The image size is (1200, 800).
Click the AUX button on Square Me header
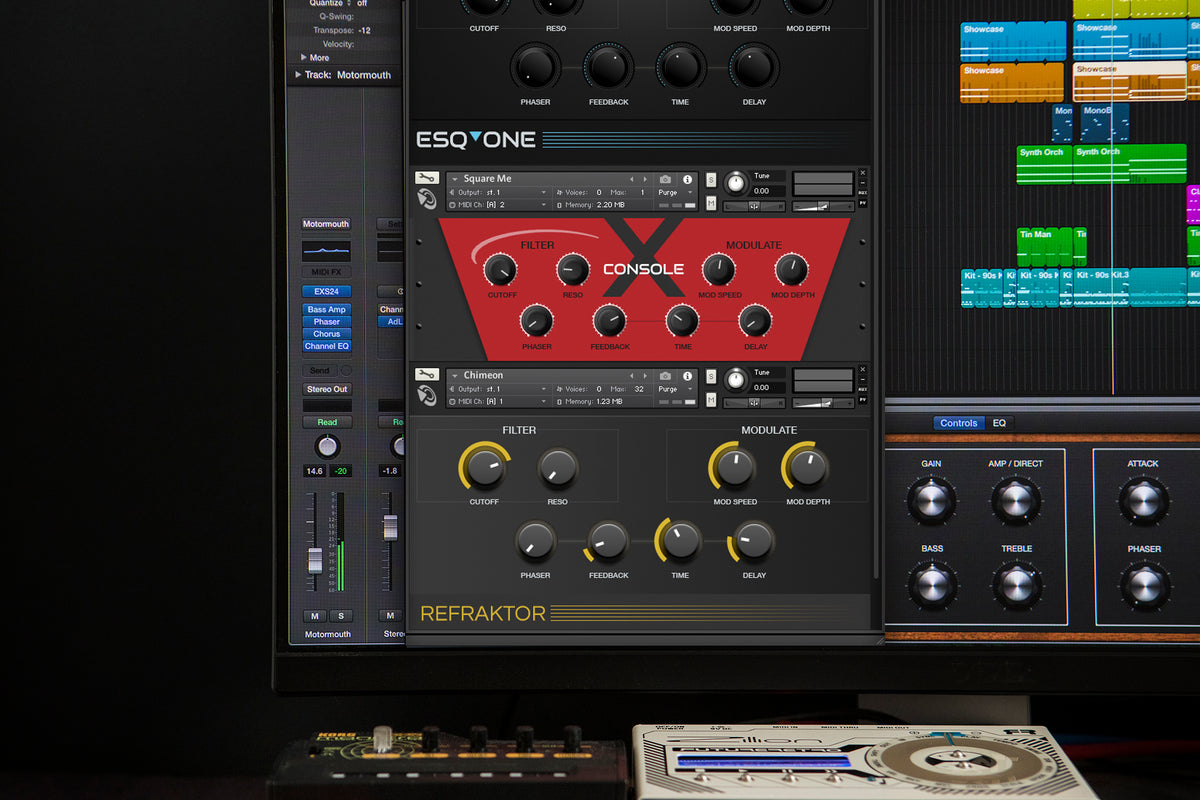pyautogui.click(x=862, y=192)
